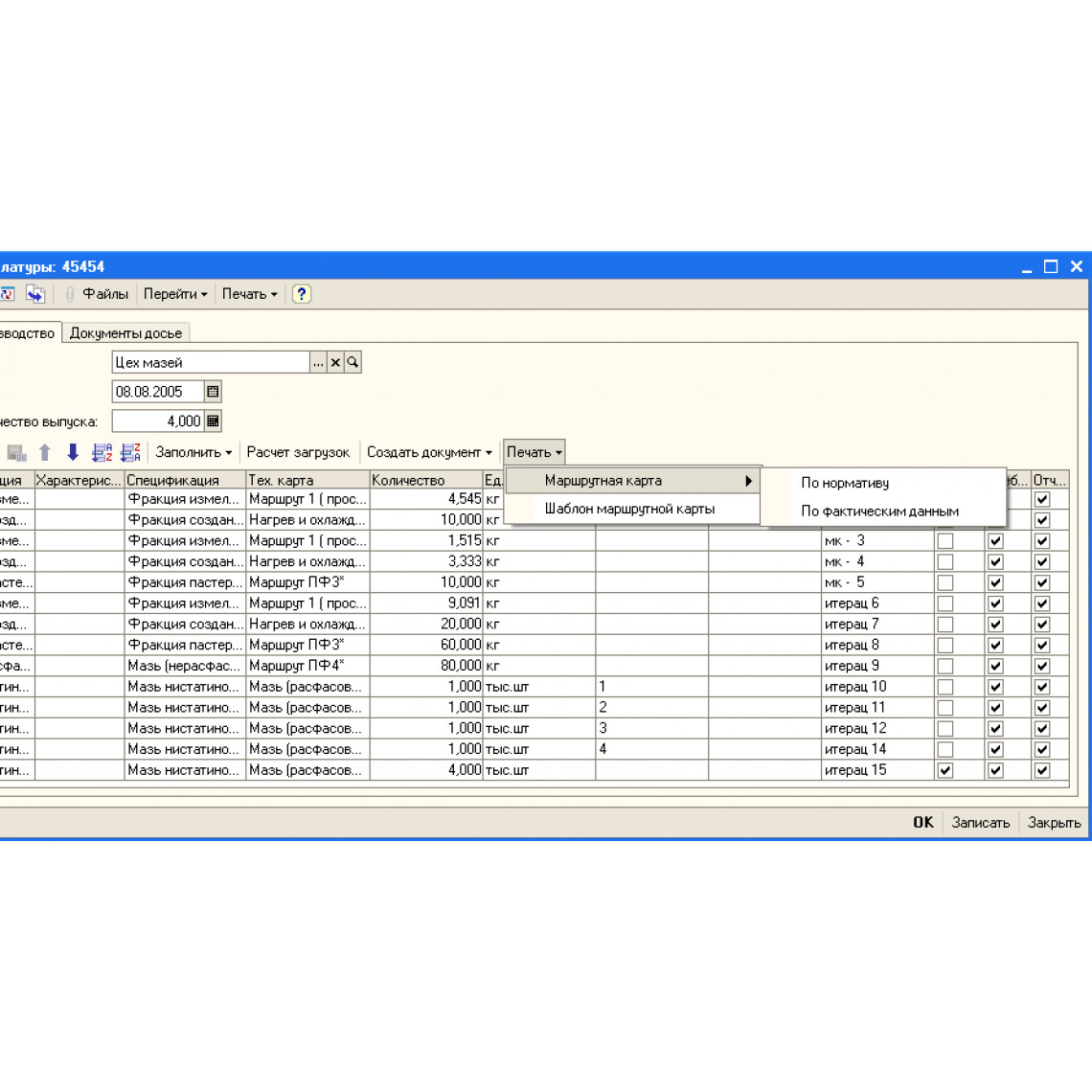Expand the Заполнить dropdown menu
The image size is (1092, 1092).
pos(193,453)
